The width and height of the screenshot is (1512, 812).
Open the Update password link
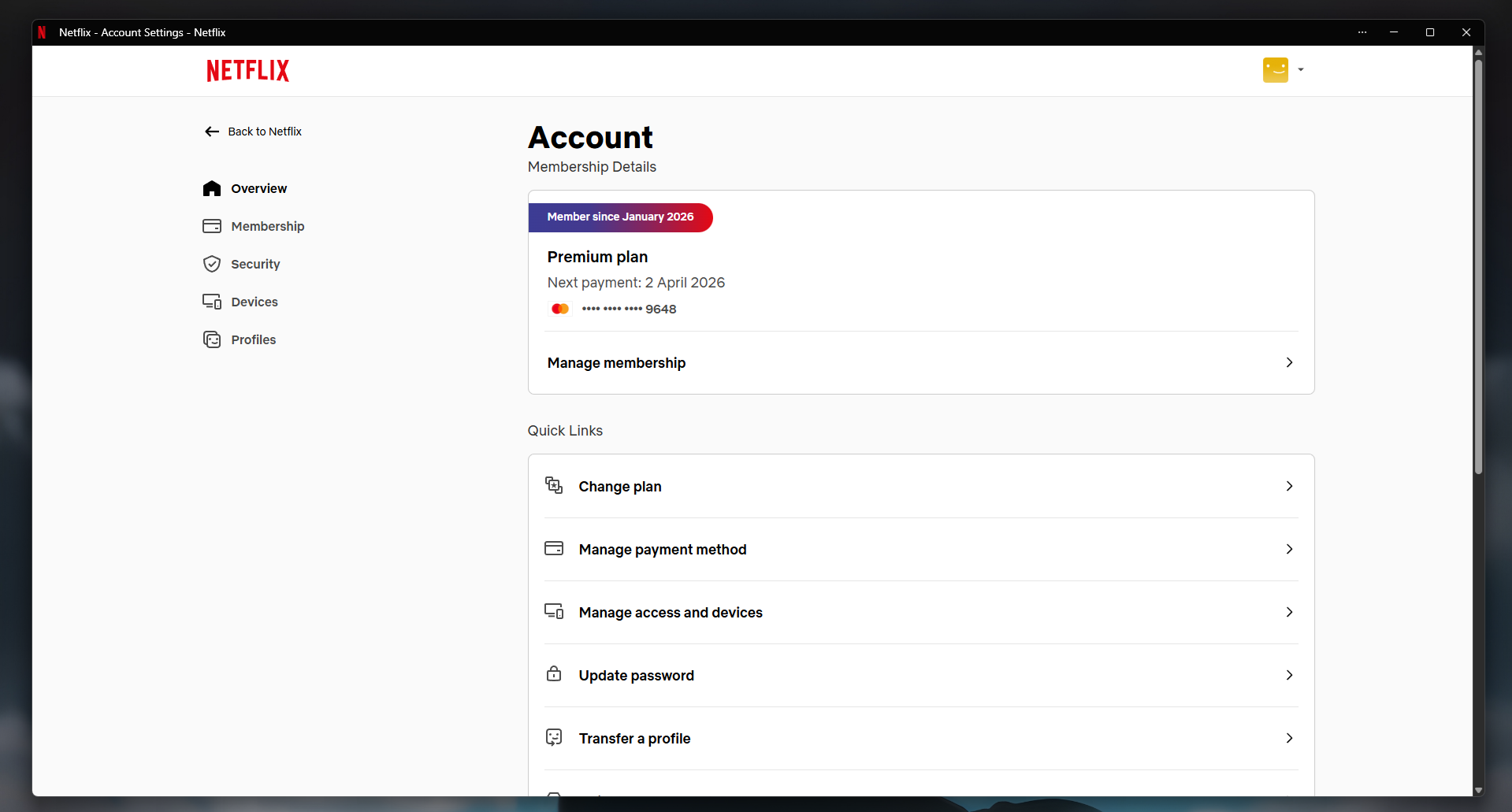(636, 676)
